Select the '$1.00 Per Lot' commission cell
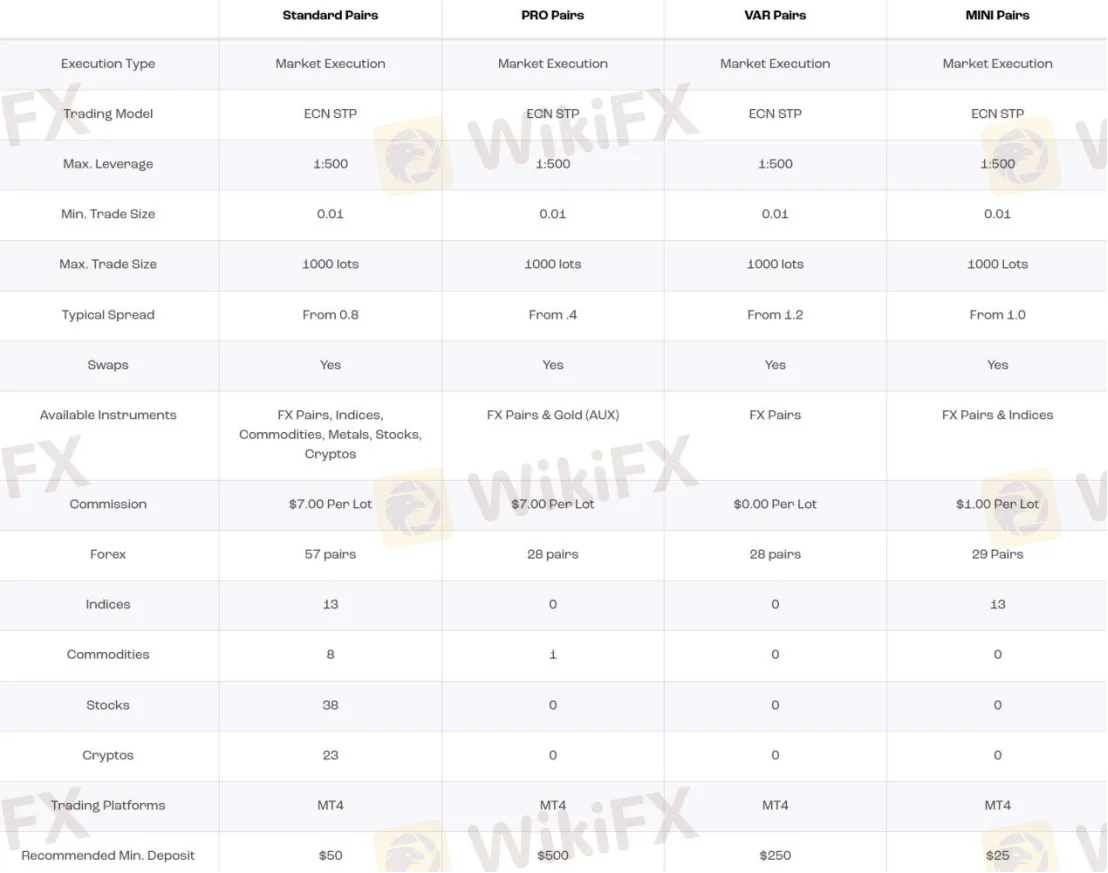 pyautogui.click(x=997, y=505)
